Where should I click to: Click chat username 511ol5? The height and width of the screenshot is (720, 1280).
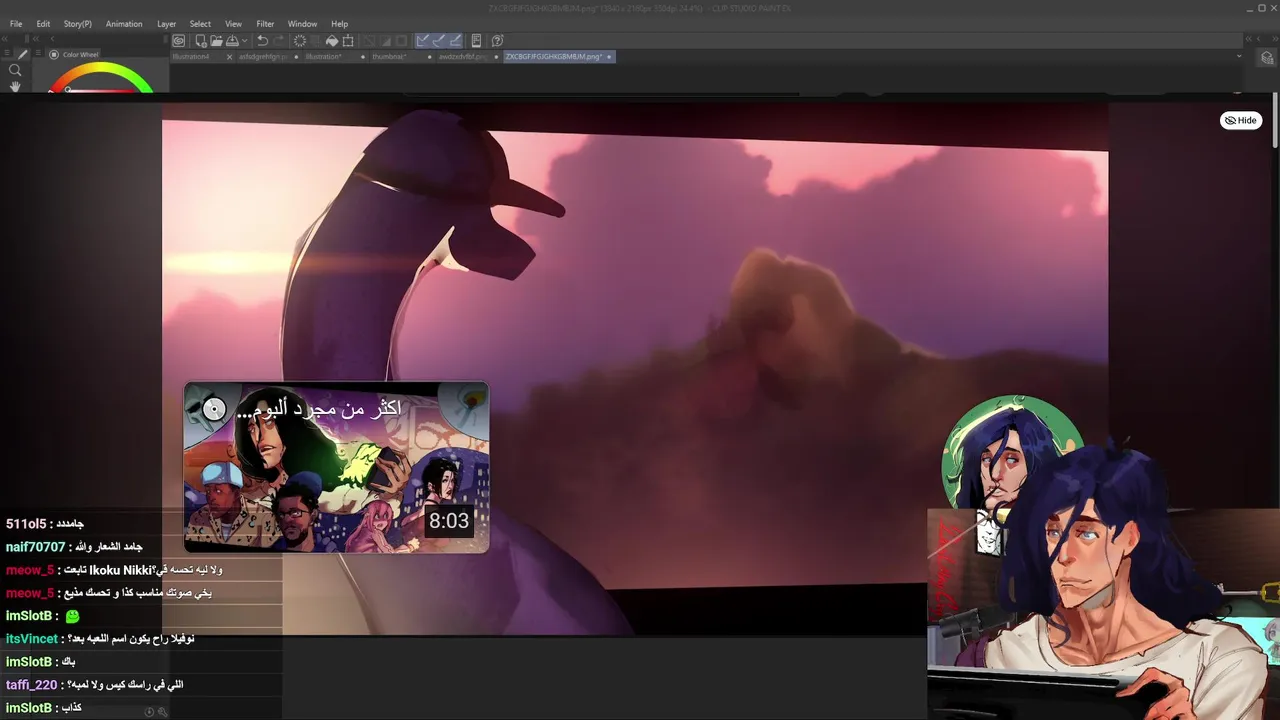pos(24,524)
